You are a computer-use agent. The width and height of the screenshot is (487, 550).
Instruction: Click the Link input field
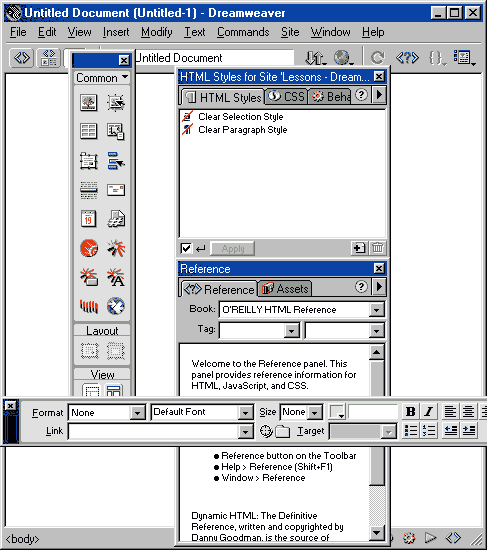coord(160,431)
